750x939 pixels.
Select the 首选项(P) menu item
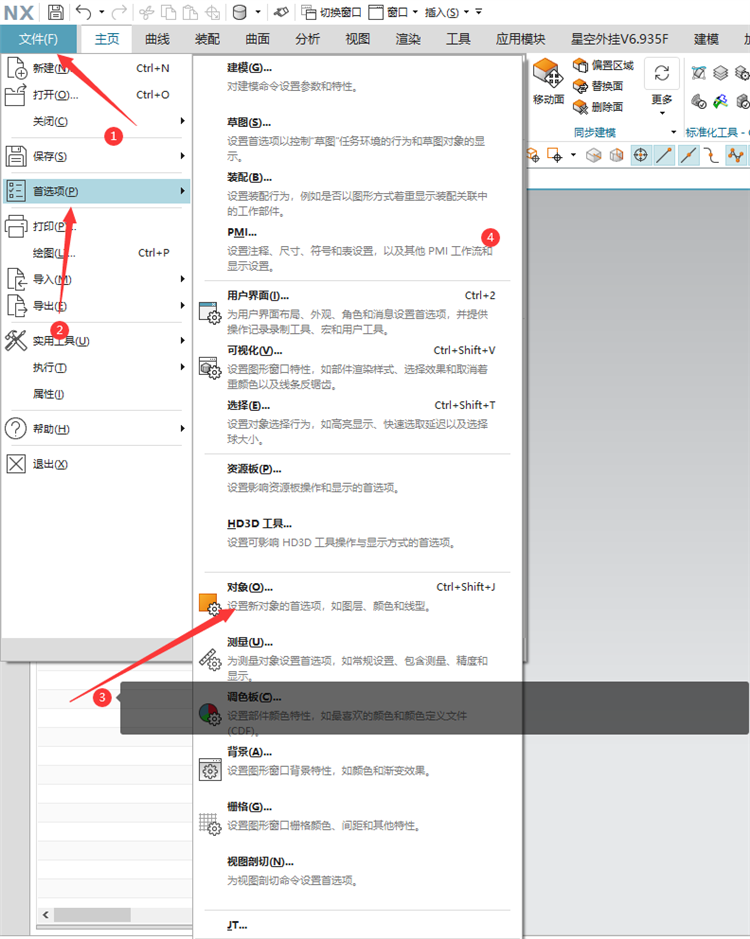pos(96,191)
